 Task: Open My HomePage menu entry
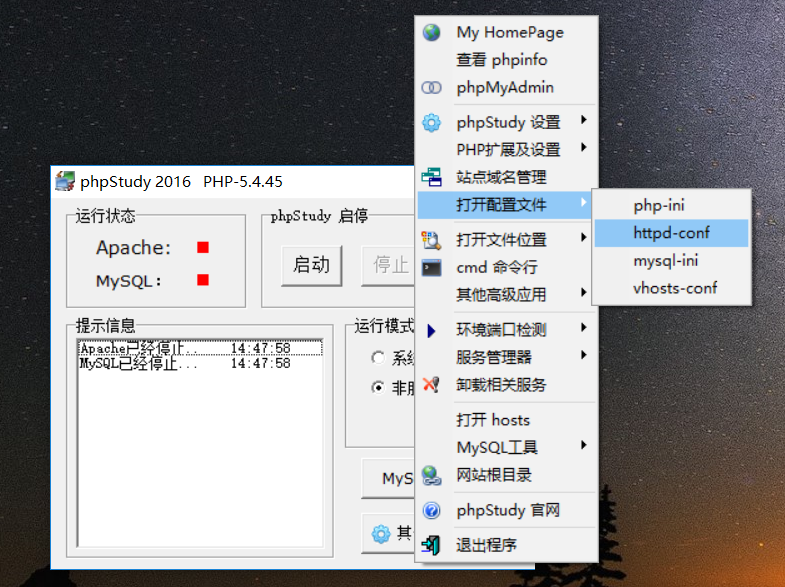point(507,33)
